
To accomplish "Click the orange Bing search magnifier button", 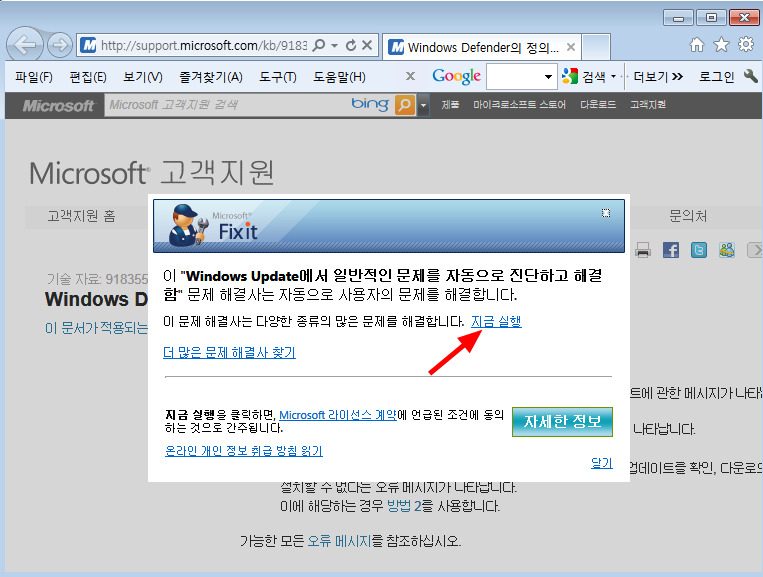I will pyautogui.click(x=404, y=105).
